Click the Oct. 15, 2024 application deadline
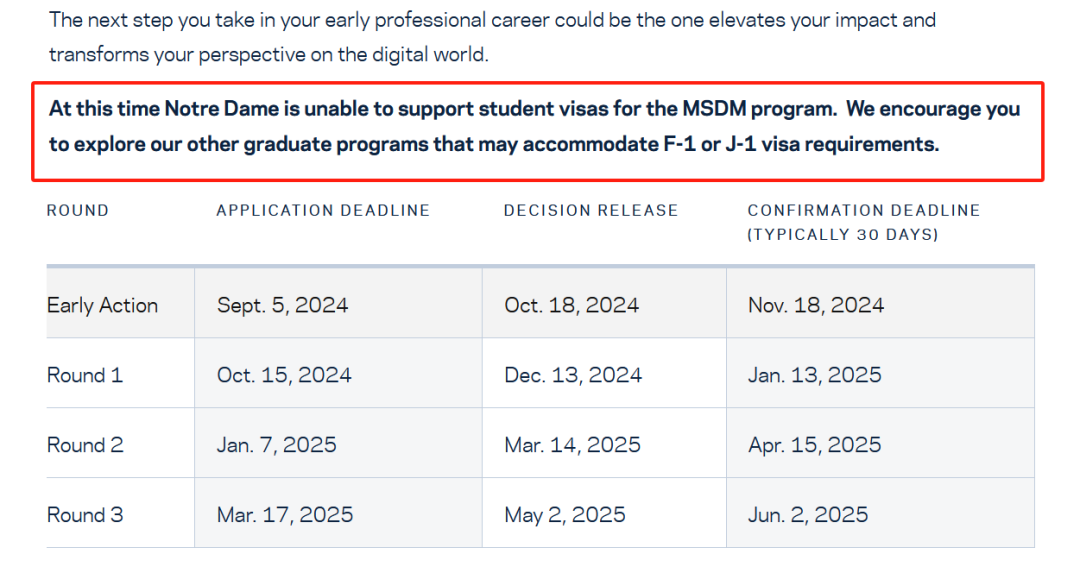 (x=284, y=375)
